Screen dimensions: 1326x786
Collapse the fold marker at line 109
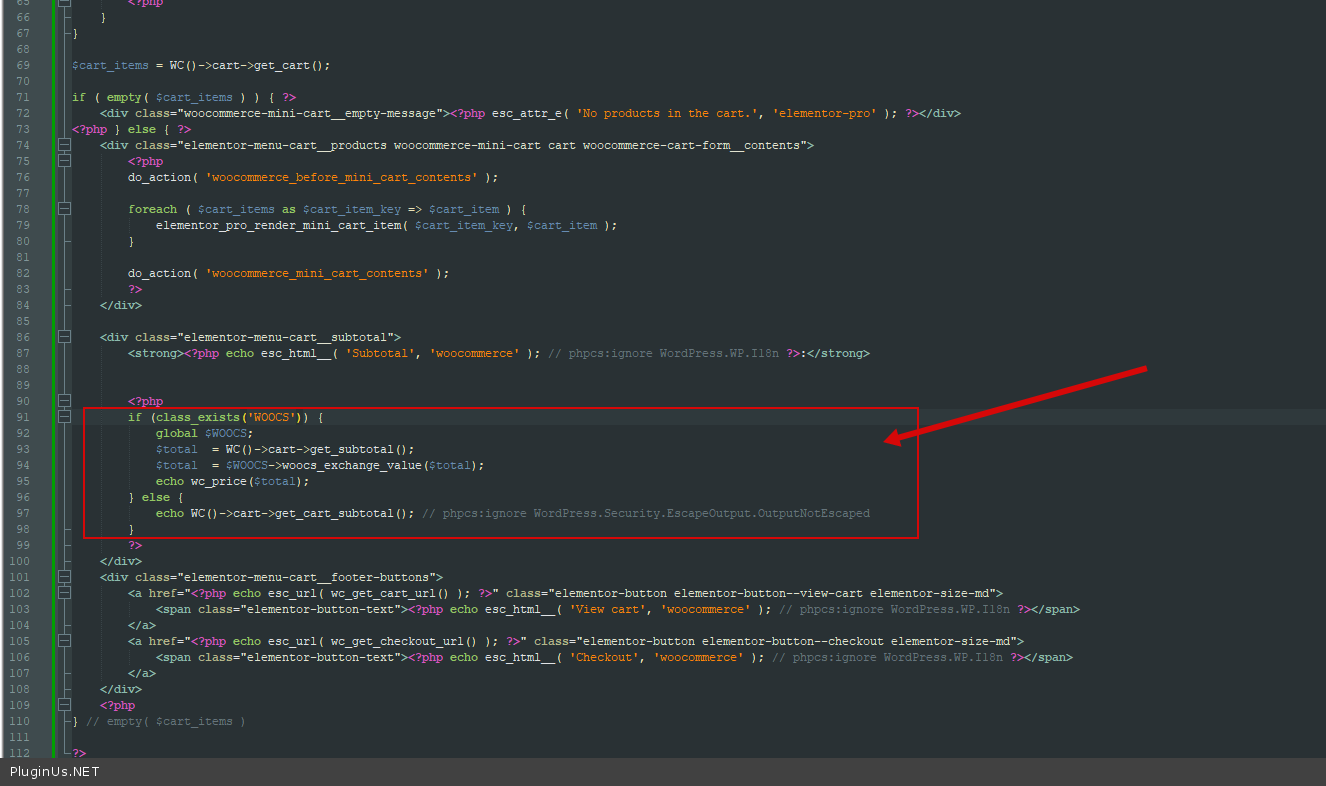pyautogui.click(x=65, y=705)
